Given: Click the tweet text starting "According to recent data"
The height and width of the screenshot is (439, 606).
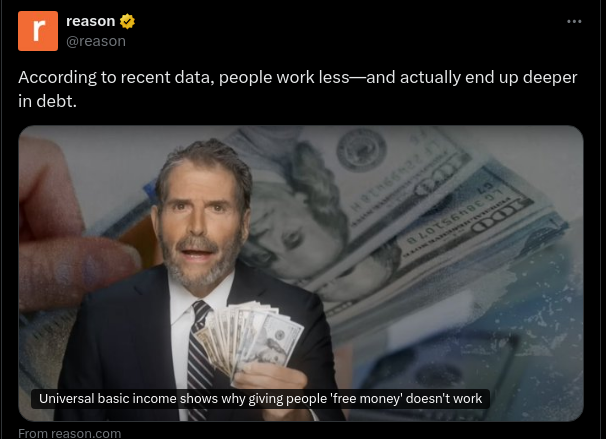Looking at the screenshot, I should [298, 89].
